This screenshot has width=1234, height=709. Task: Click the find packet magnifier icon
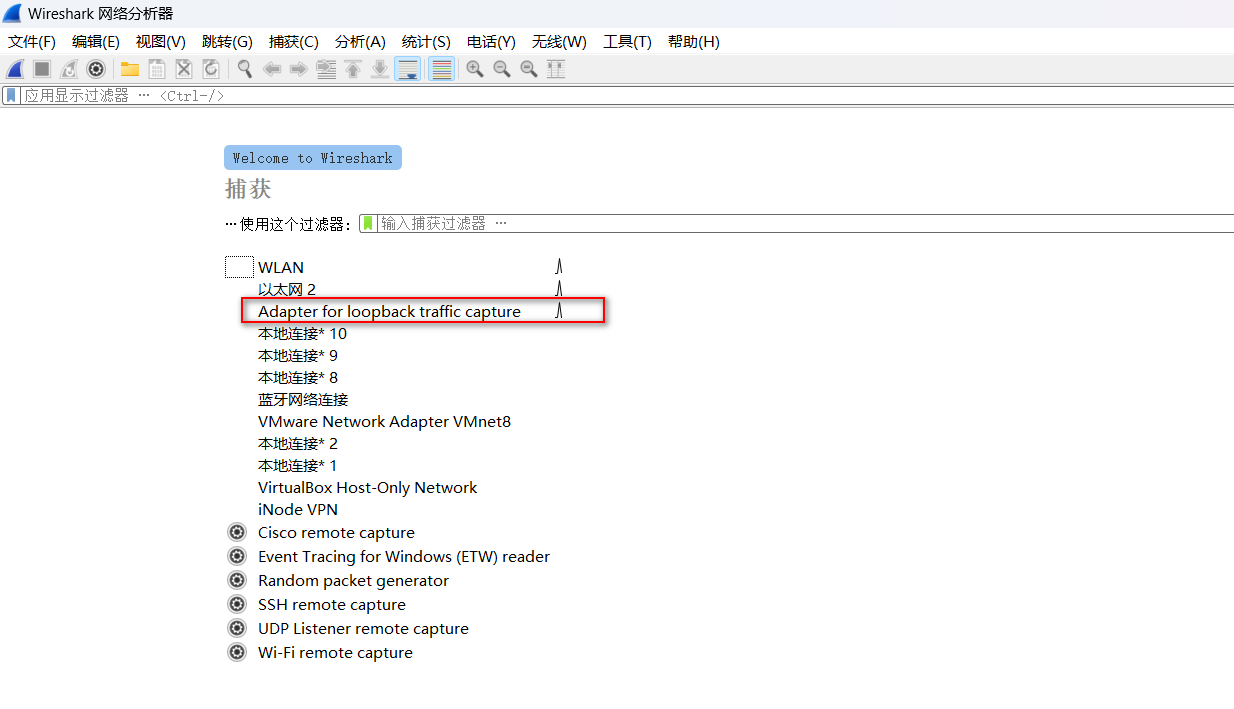(245, 69)
